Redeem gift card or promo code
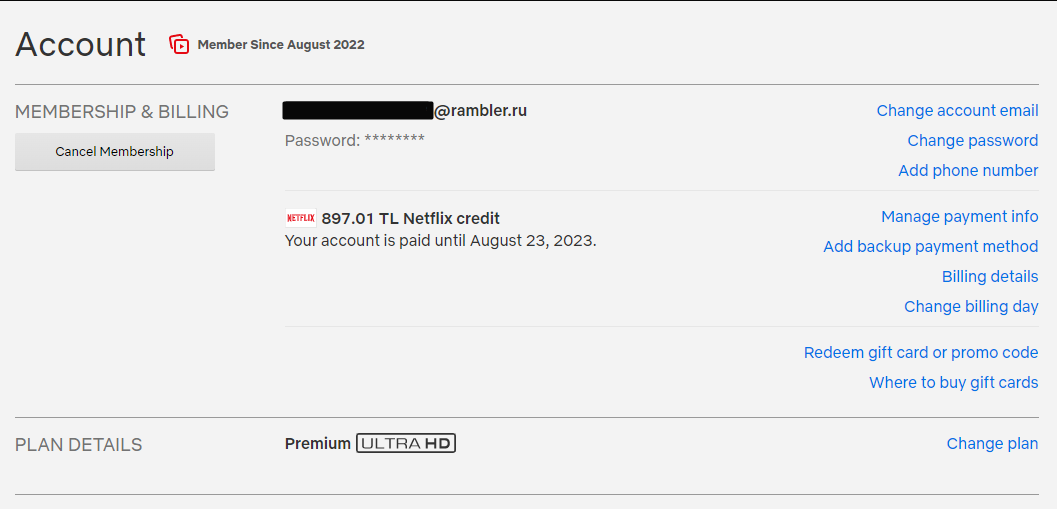 point(921,353)
